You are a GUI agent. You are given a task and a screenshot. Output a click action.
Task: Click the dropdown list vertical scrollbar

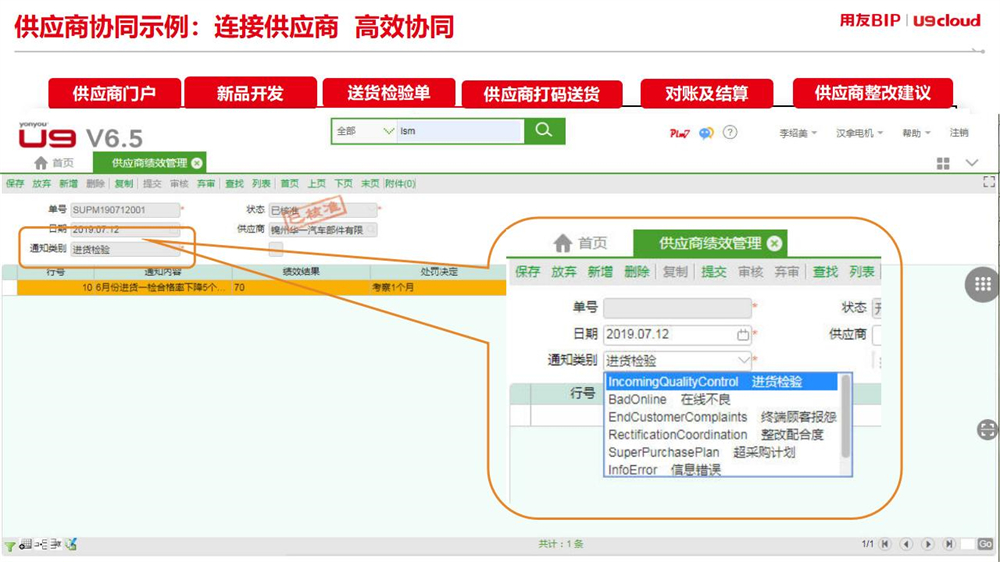tap(846, 417)
